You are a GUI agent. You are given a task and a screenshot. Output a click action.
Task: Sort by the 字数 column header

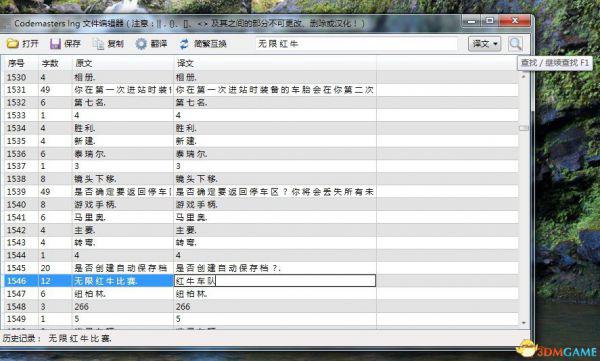coord(55,63)
